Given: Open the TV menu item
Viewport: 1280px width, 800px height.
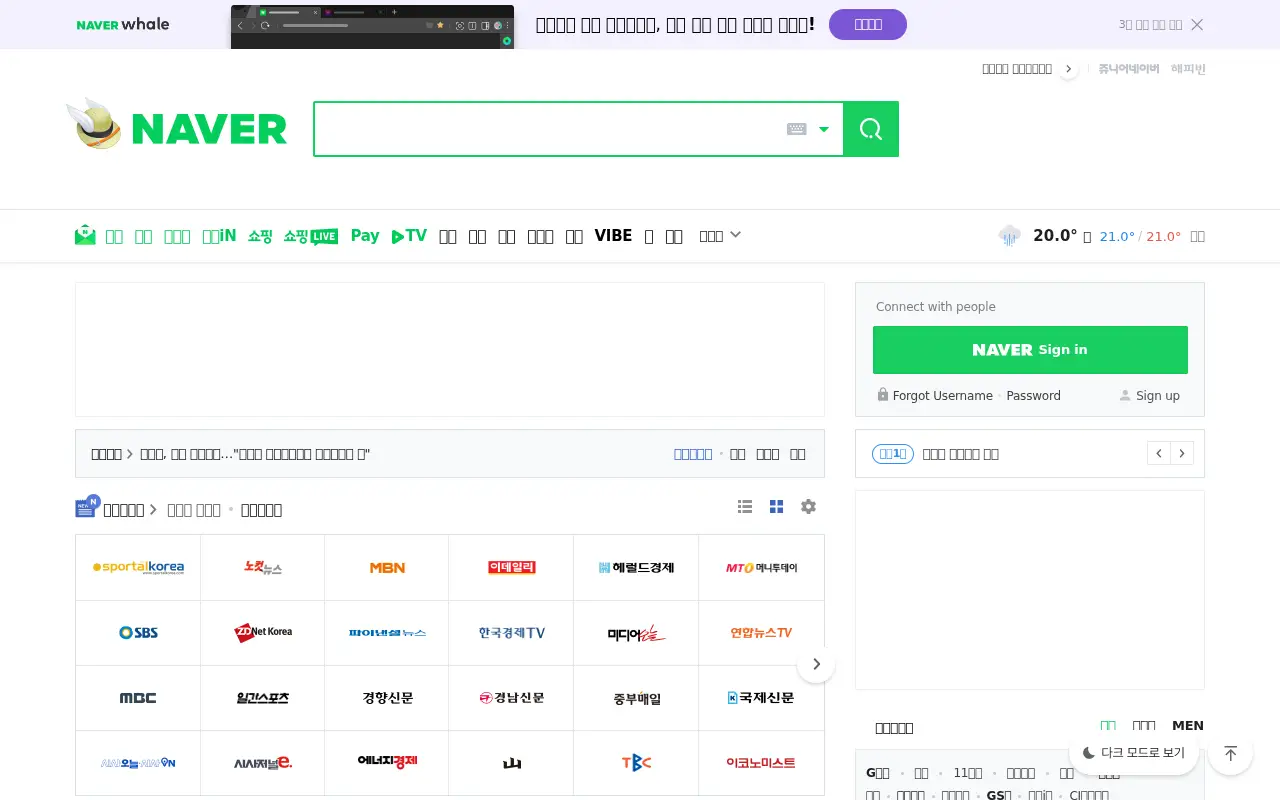Looking at the screenshot, I should pos(409,236).
